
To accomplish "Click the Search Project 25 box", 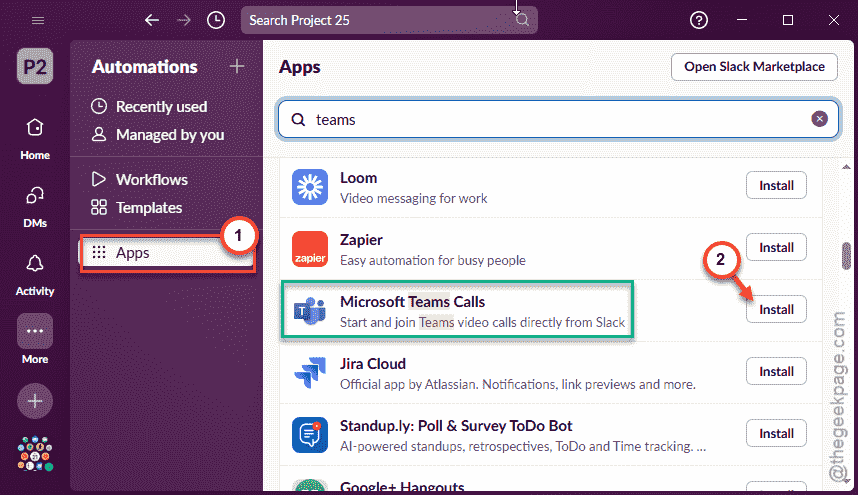I will [389, 20].
